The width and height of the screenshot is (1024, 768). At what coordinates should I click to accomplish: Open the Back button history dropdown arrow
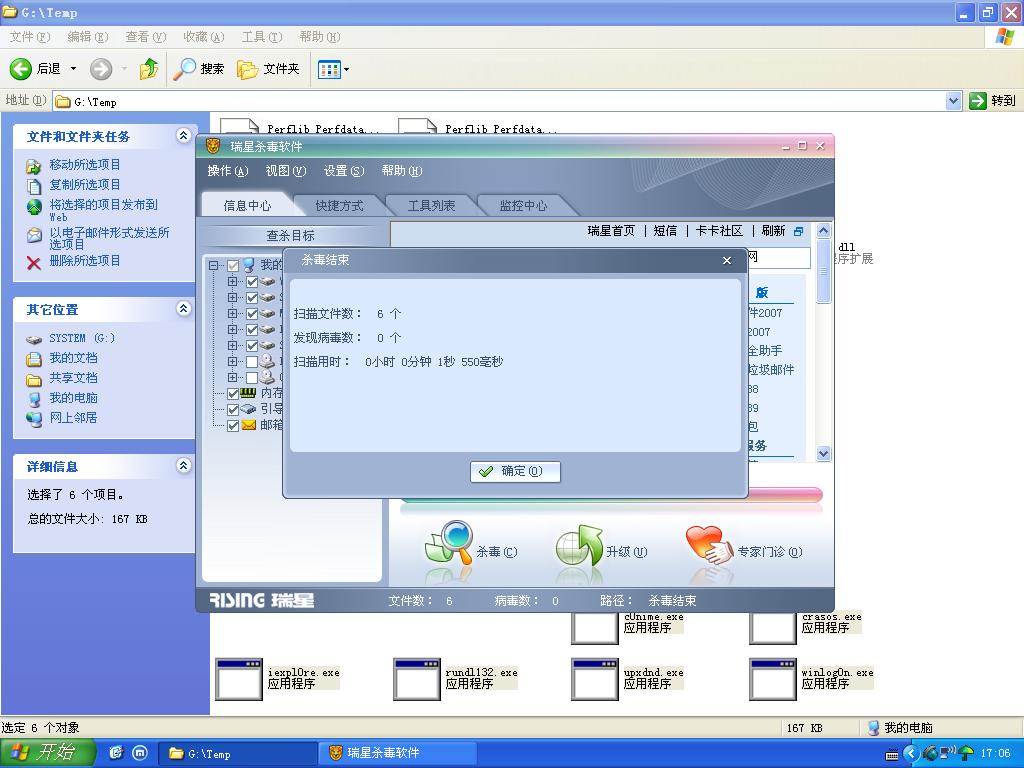73,69
